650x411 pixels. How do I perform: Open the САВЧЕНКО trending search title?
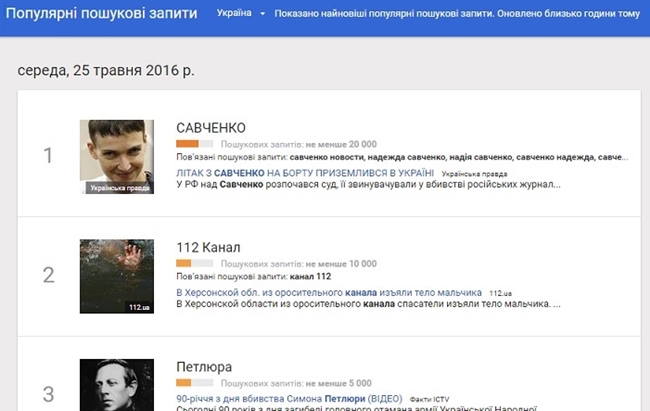click(x=211, y=128)
